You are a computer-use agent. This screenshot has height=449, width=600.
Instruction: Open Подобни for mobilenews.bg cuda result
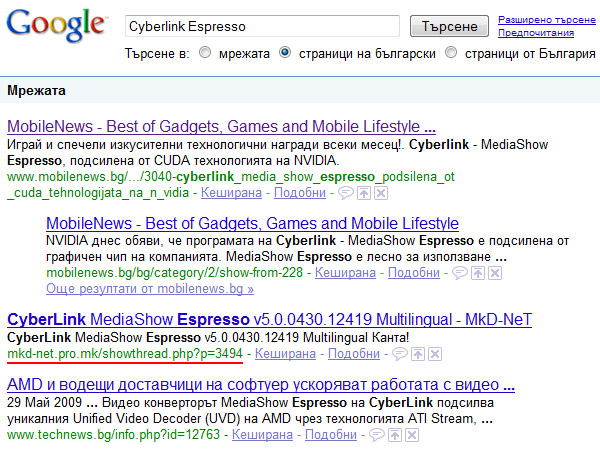tap(300, 193)
